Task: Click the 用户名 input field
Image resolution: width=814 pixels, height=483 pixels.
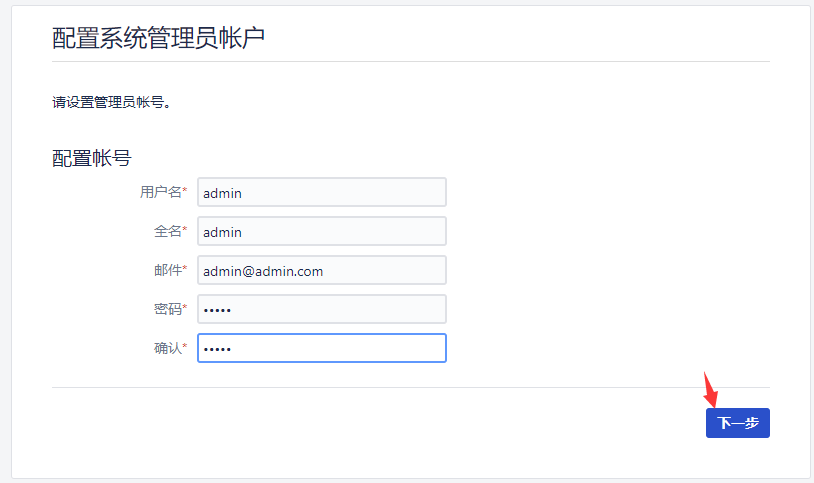Action: coord(321,192)
